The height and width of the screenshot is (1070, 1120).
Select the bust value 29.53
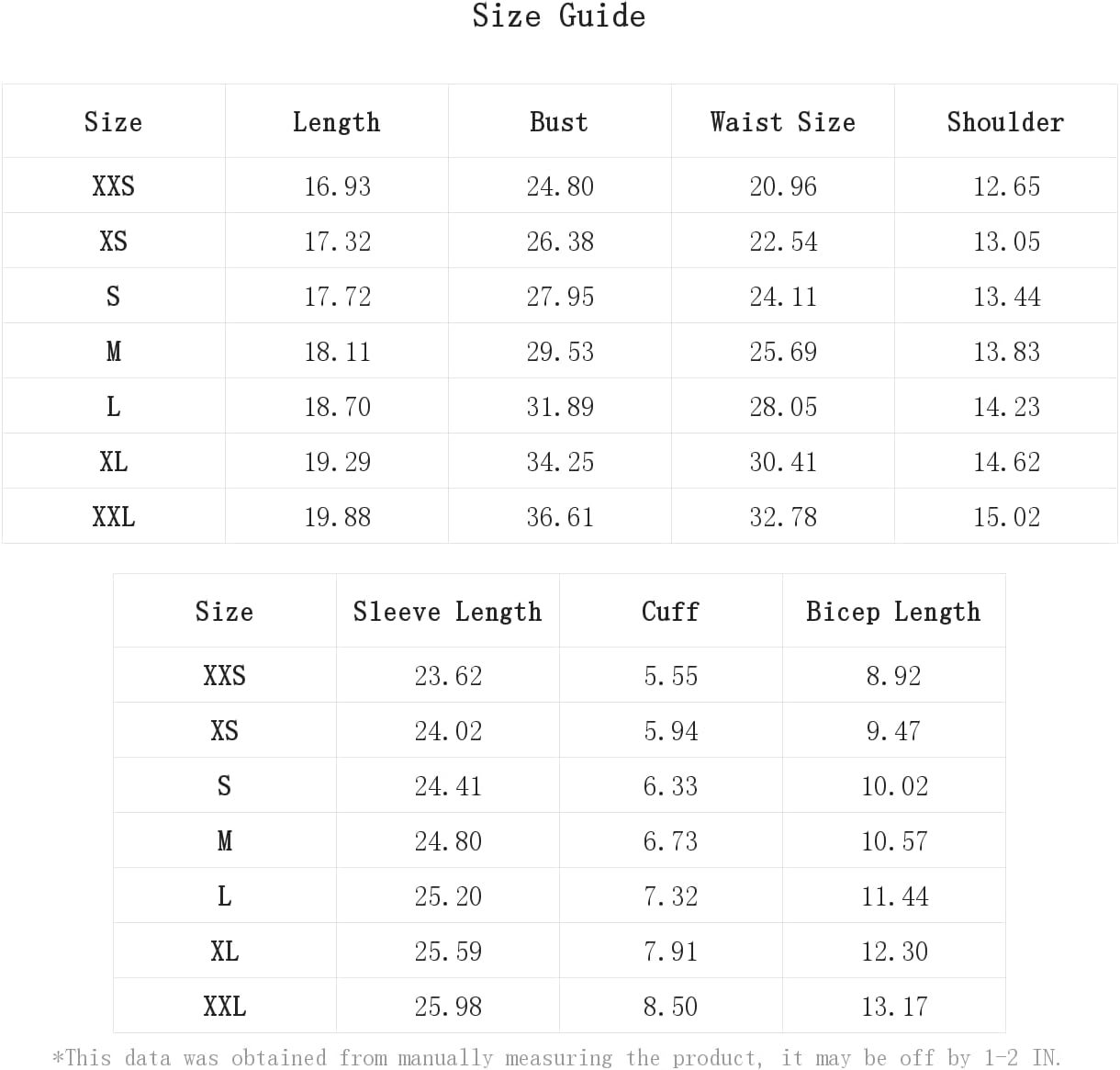(560, 352)
